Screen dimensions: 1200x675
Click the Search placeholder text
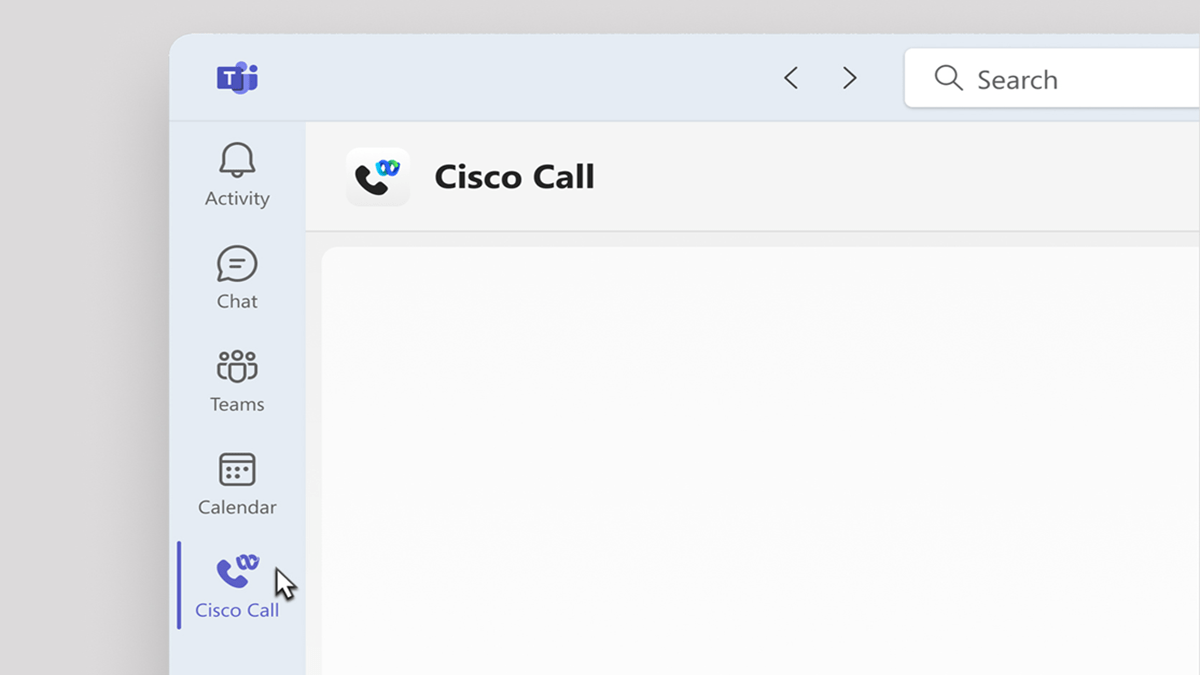[x=1018, y=79]
